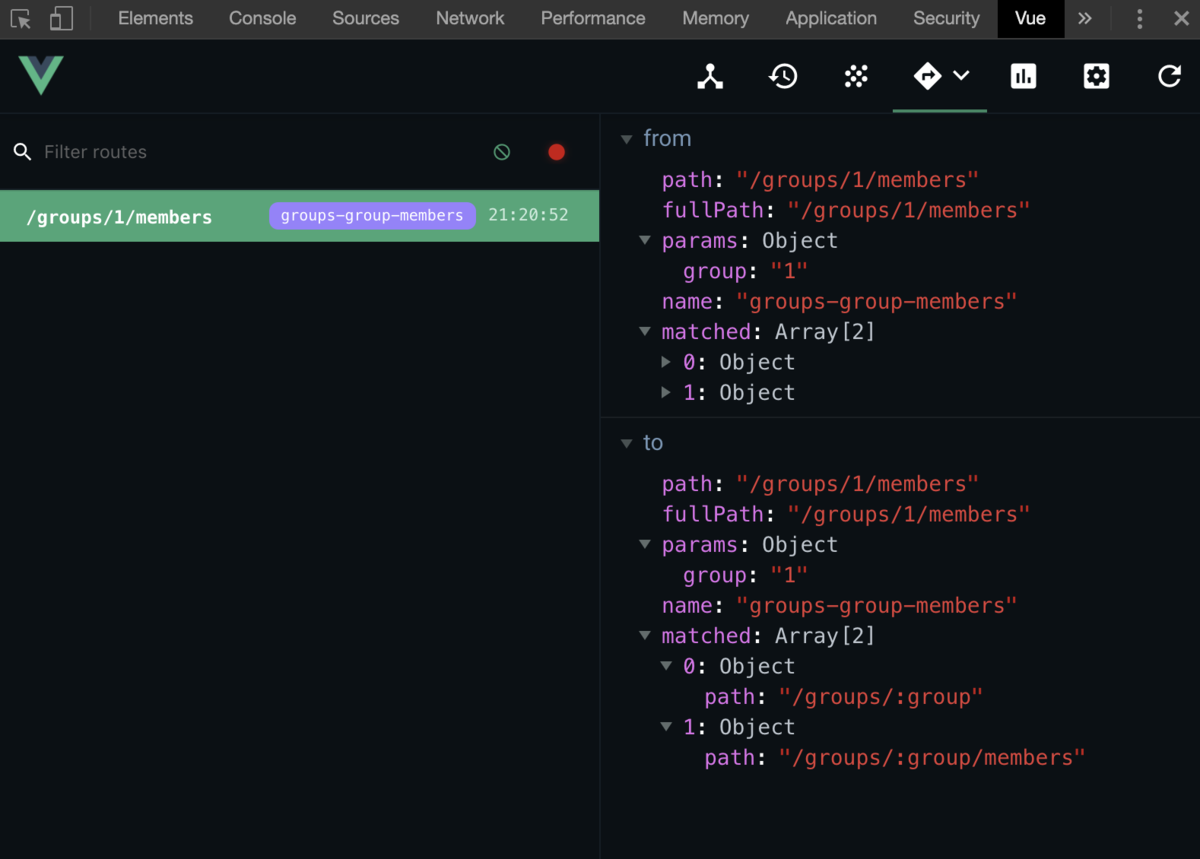
Task: Switch to the Security tab
Action: click(946, 19)
